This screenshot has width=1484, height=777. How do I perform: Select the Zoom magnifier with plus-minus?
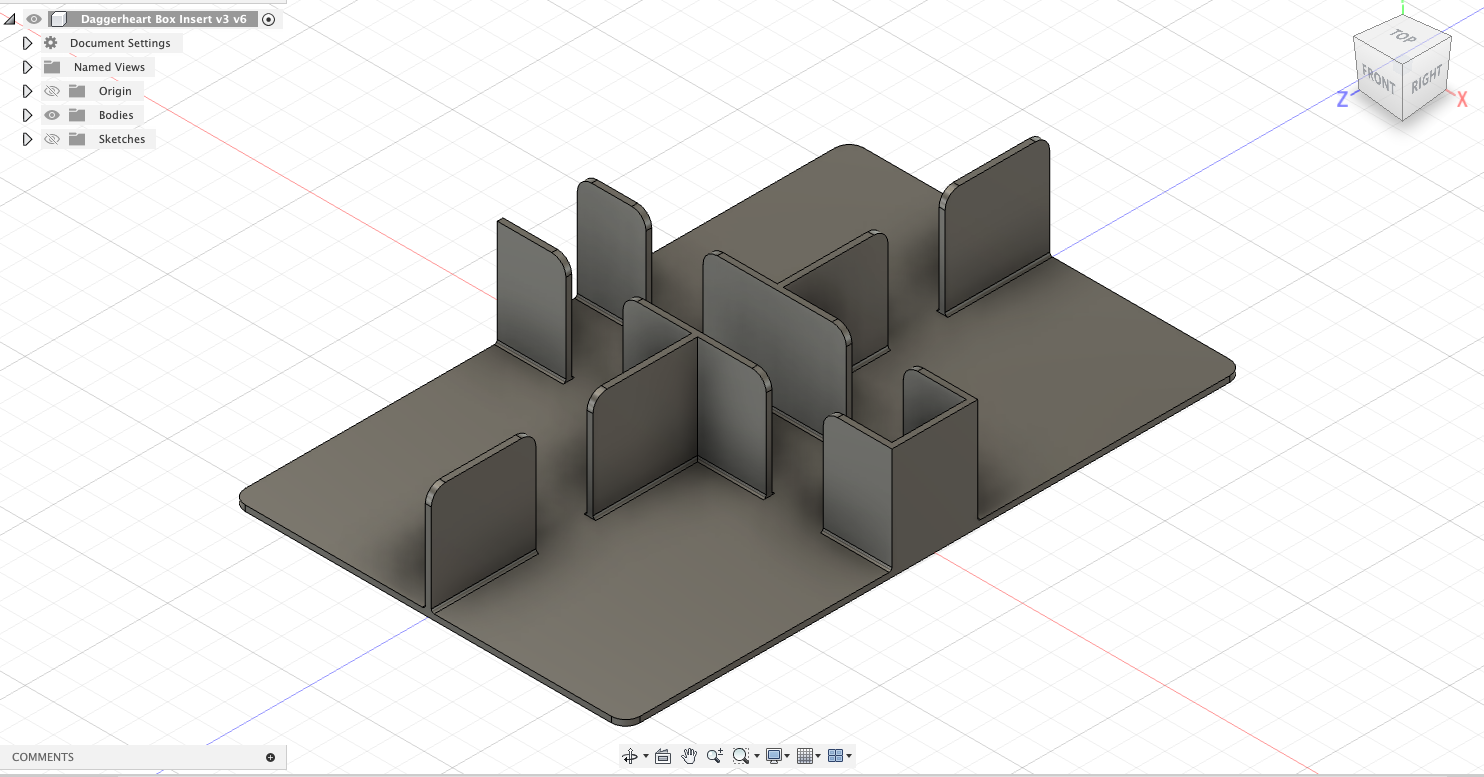click(x=714, y=756)
